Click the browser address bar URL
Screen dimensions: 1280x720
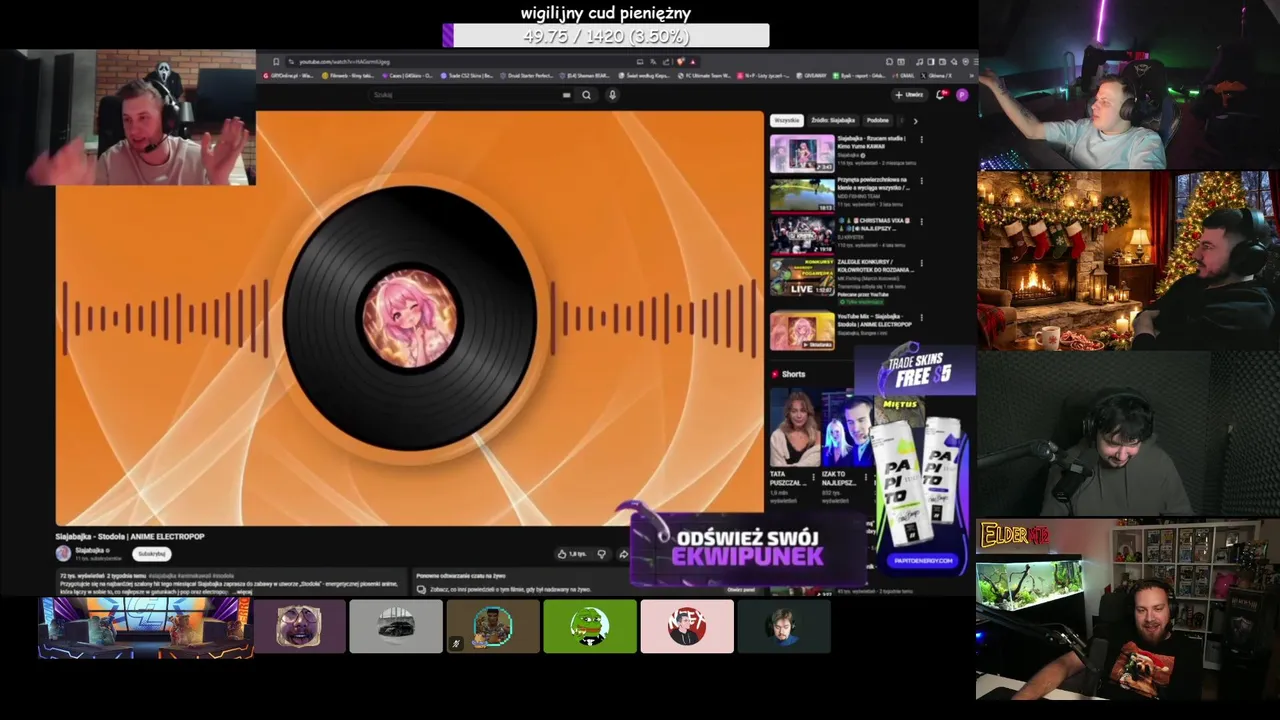point(345,62)
